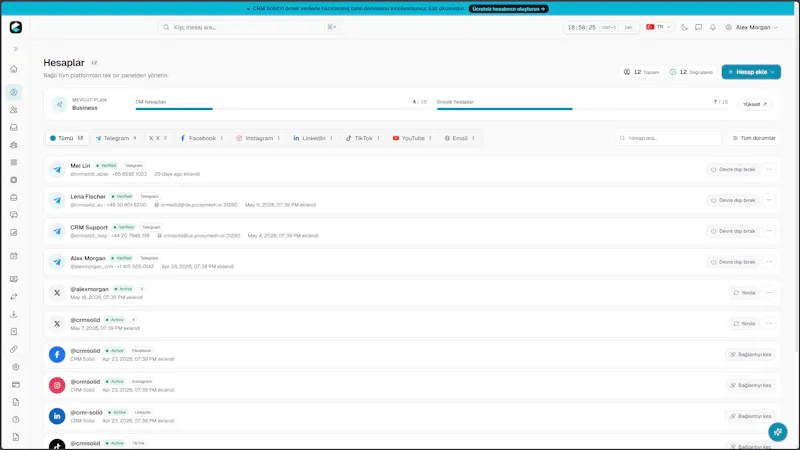
Task: Open the chain Link icon in sidebar
Action: pyautogui.click(x=14, y=349)
